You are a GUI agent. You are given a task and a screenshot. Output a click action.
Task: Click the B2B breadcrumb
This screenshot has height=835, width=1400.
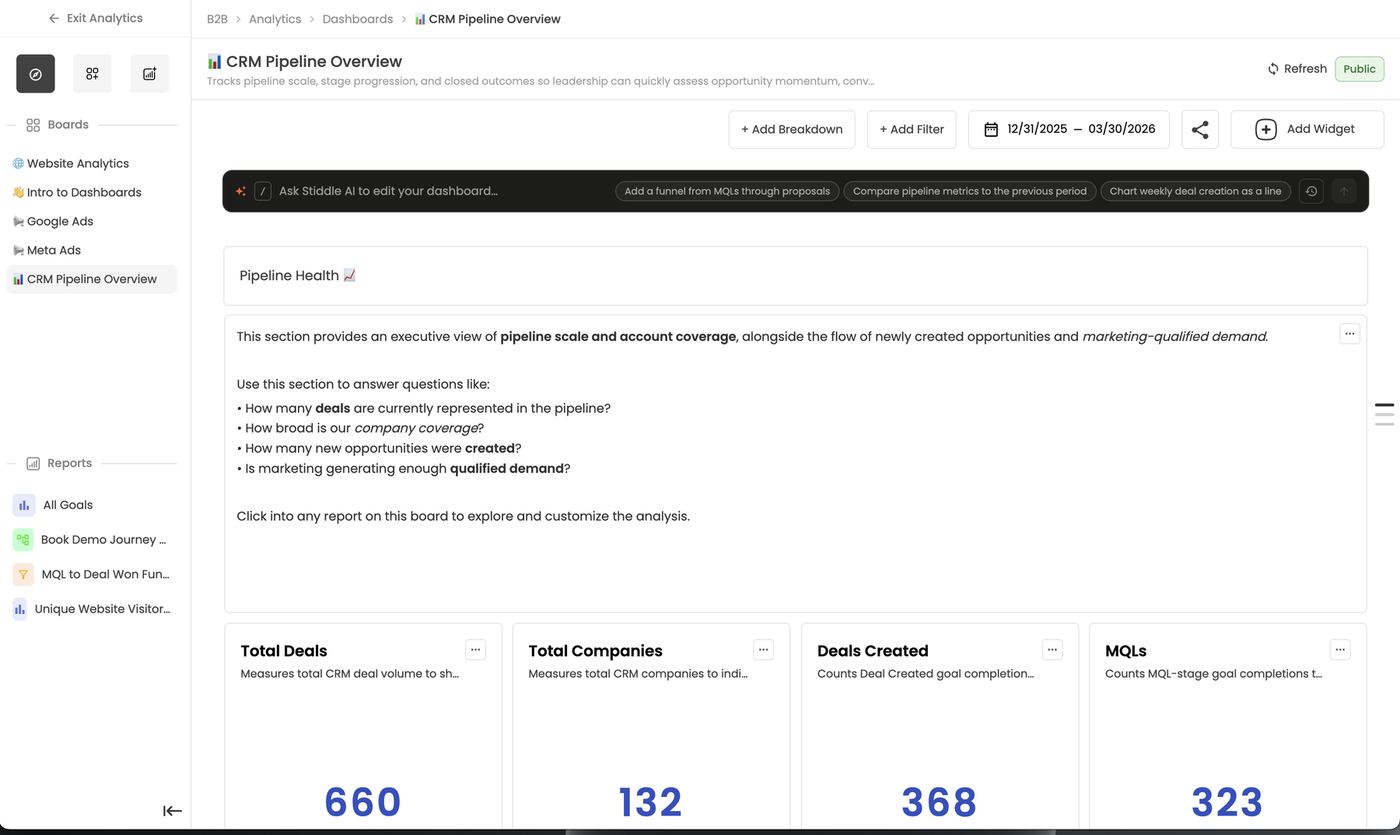tap(217, 19)
